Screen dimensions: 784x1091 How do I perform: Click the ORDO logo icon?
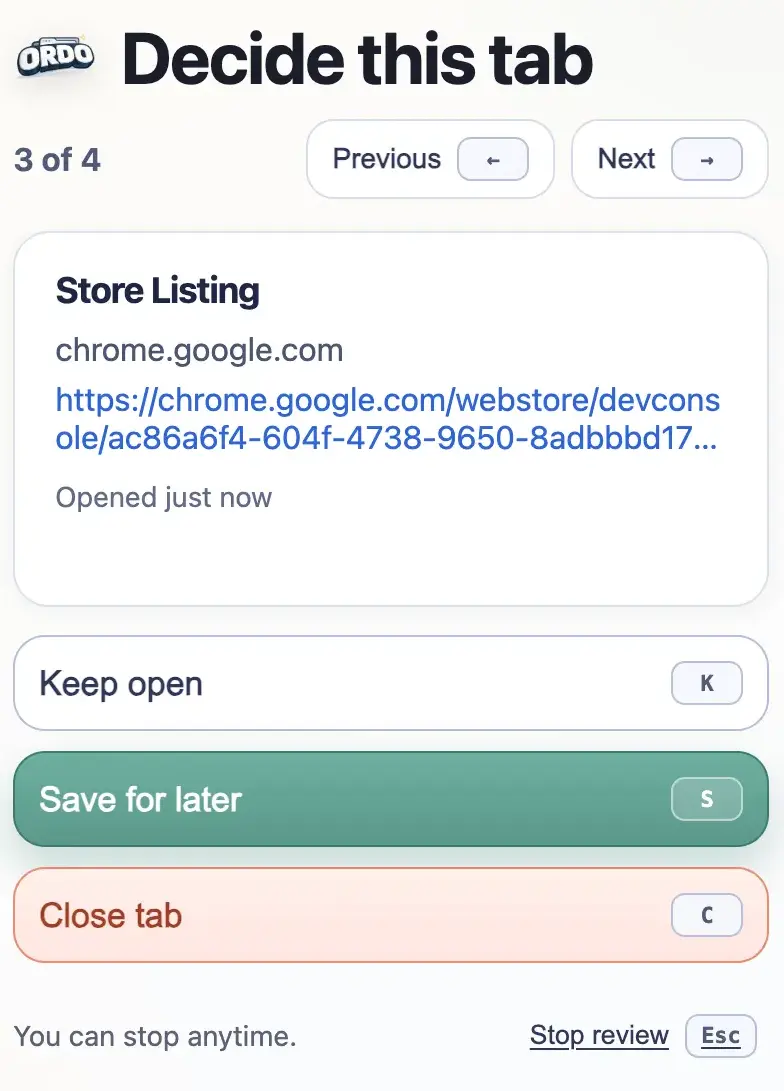pos(55,58)
